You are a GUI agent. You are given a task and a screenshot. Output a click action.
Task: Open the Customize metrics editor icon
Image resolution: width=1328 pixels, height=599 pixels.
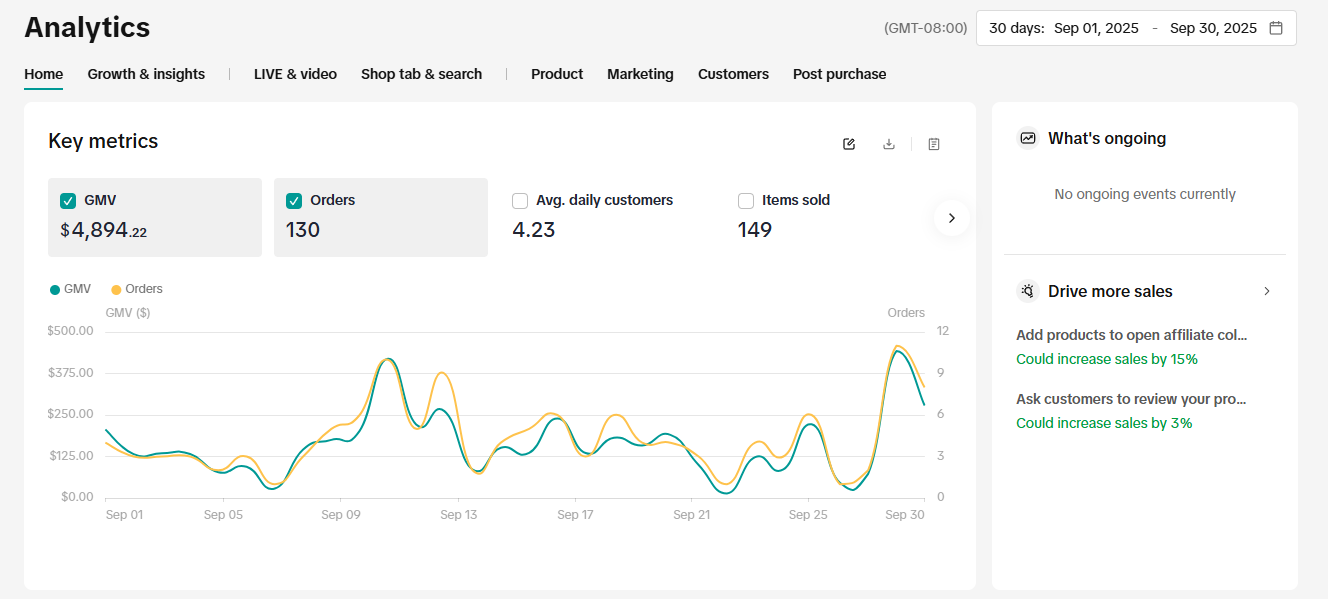click(848, 144)
